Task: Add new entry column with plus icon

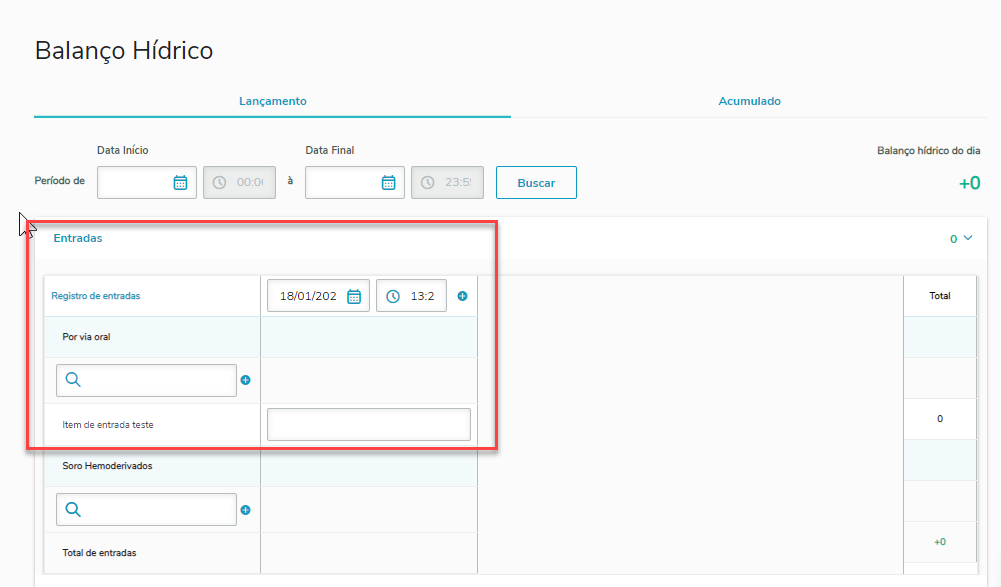Action: click(x=462, y=296)
